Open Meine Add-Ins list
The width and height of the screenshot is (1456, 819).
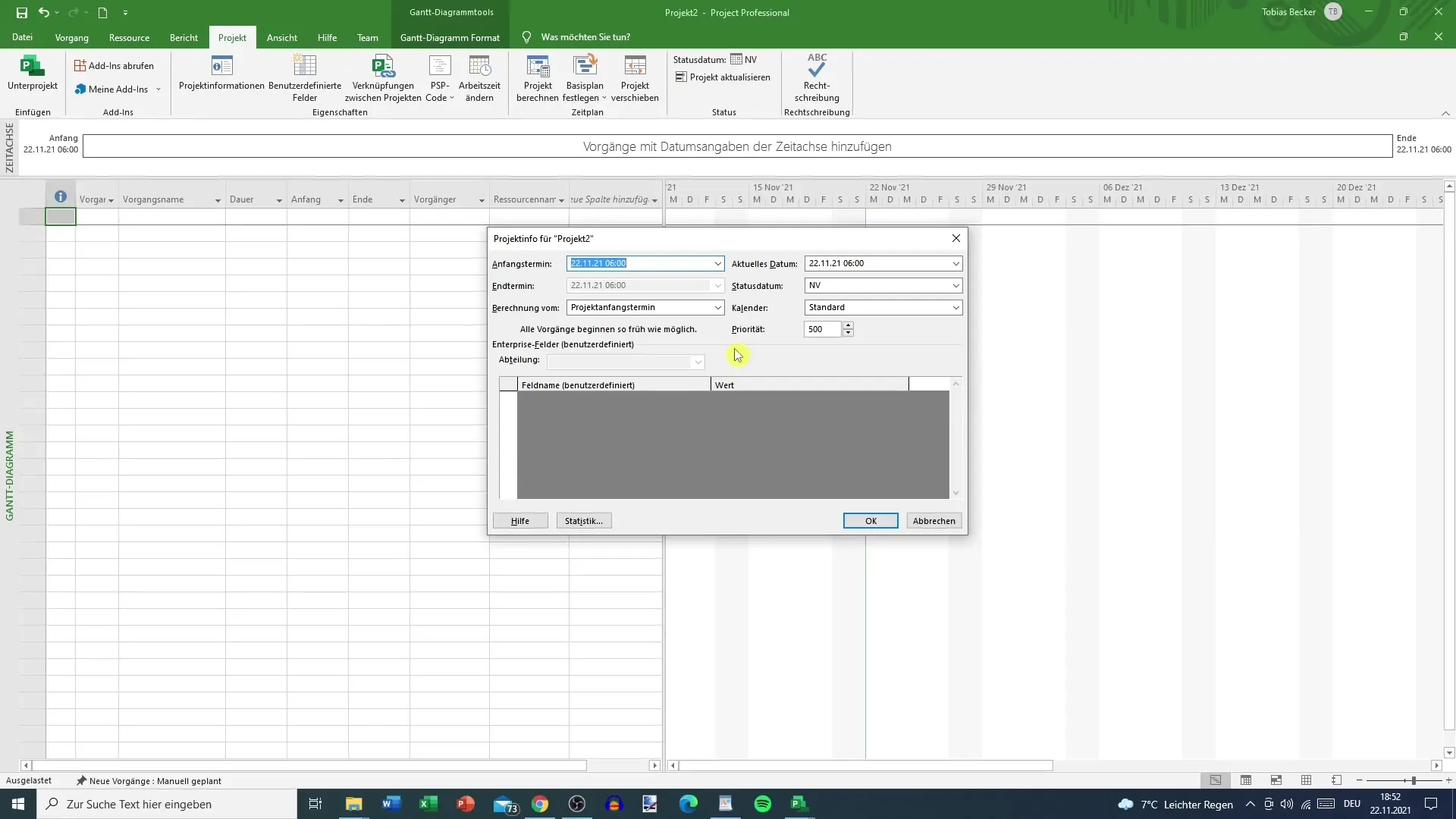[x=118, y=89]
